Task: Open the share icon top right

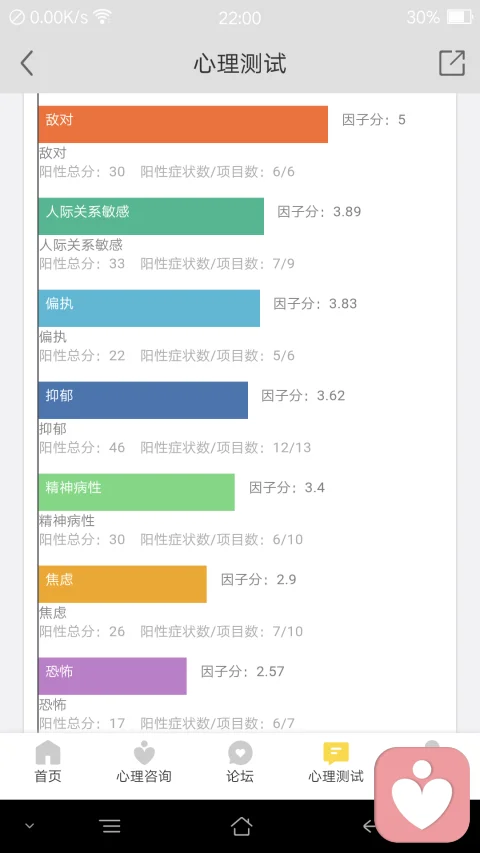Action: (452, 63)
